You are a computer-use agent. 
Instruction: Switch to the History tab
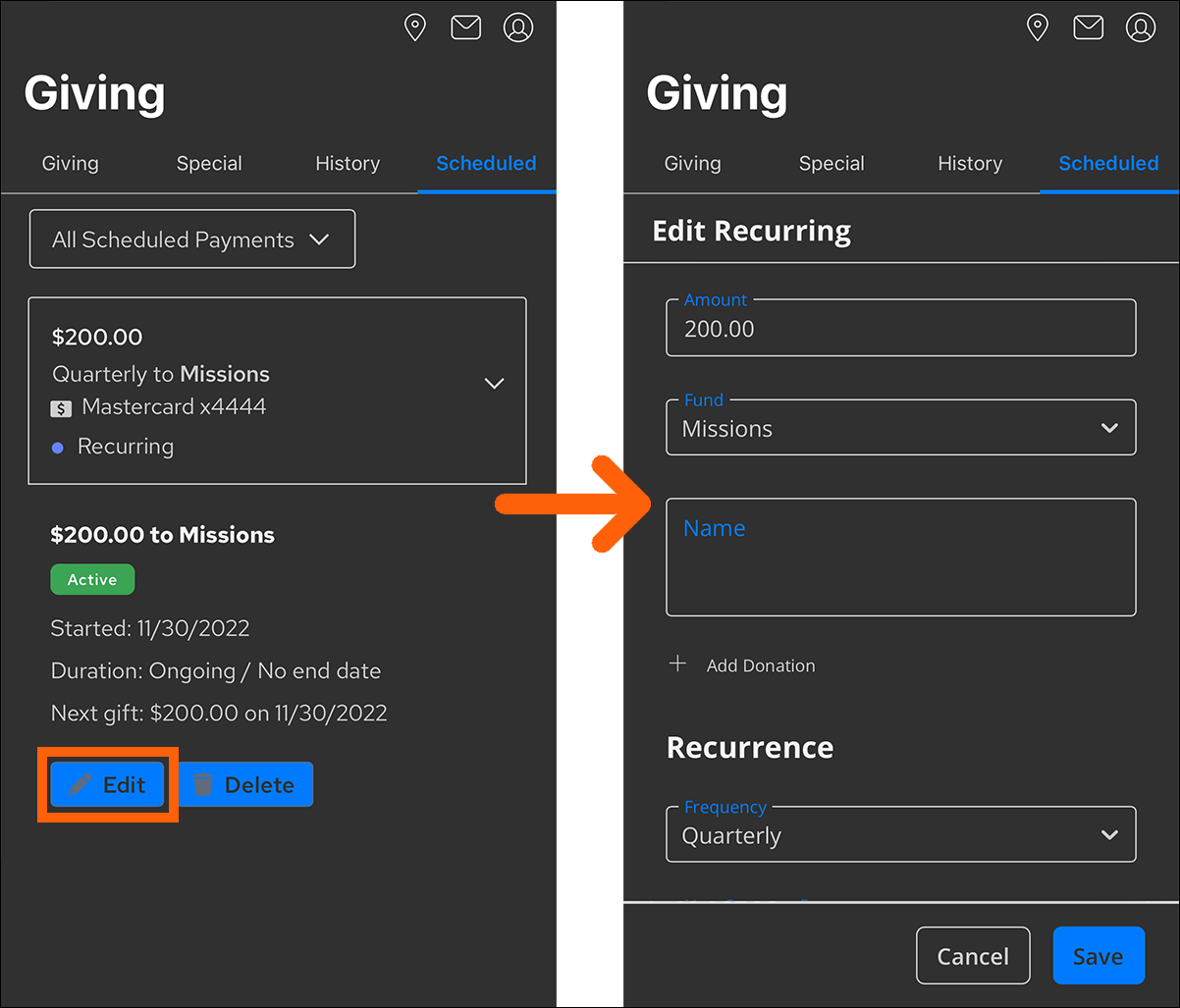348,164
